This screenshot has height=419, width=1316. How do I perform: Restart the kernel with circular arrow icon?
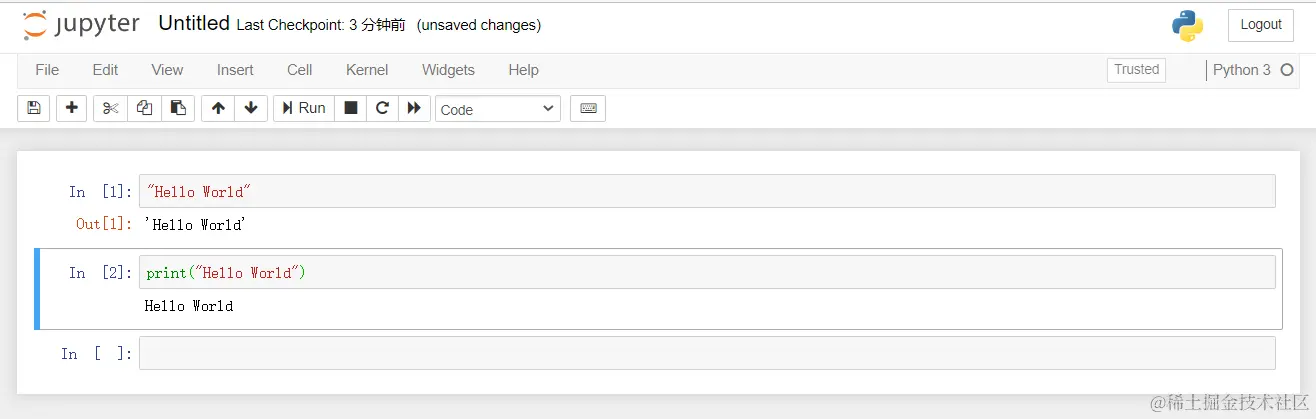click(382, 108)
